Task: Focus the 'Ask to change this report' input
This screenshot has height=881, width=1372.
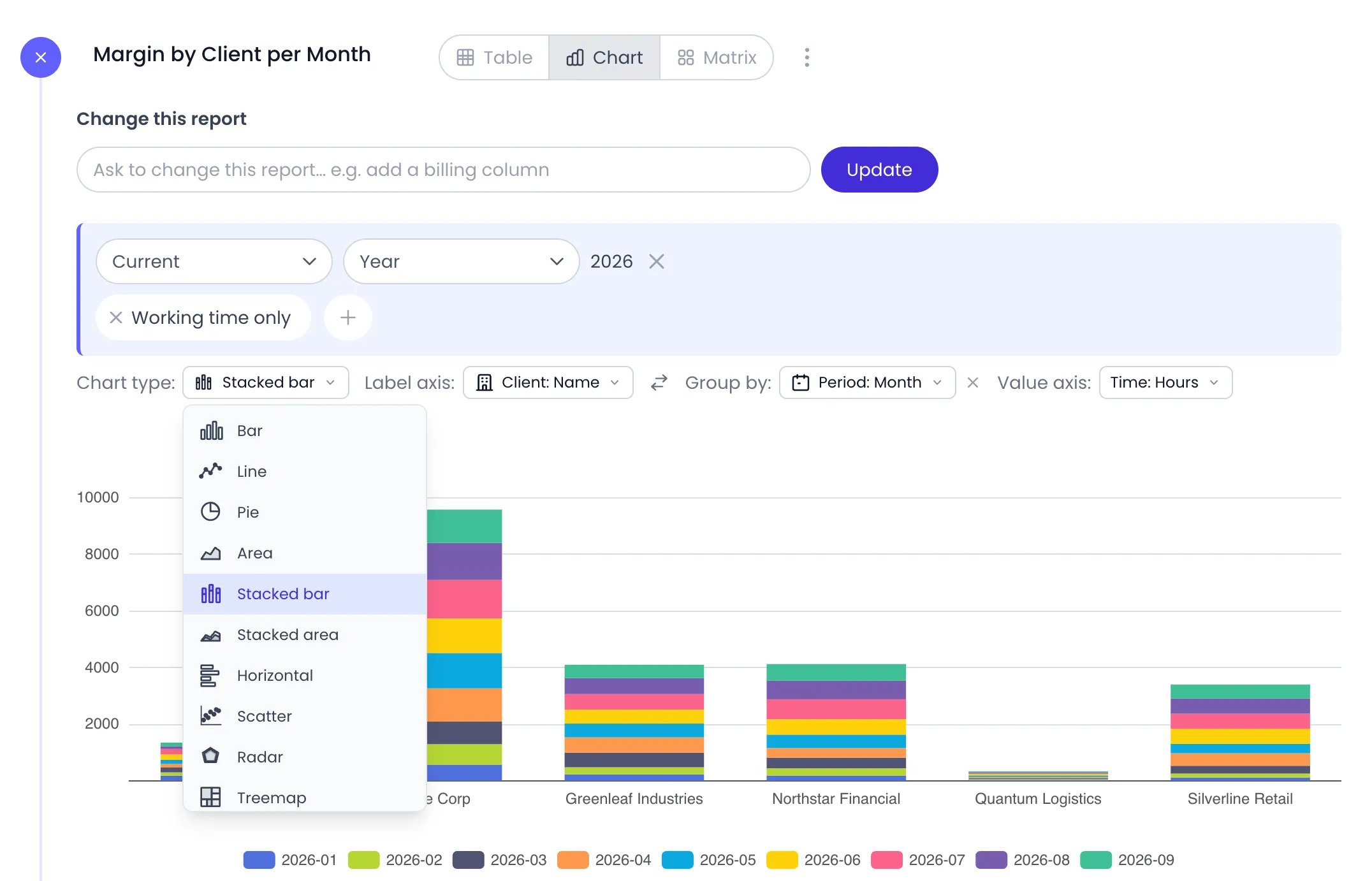Action: click(443, 170)
